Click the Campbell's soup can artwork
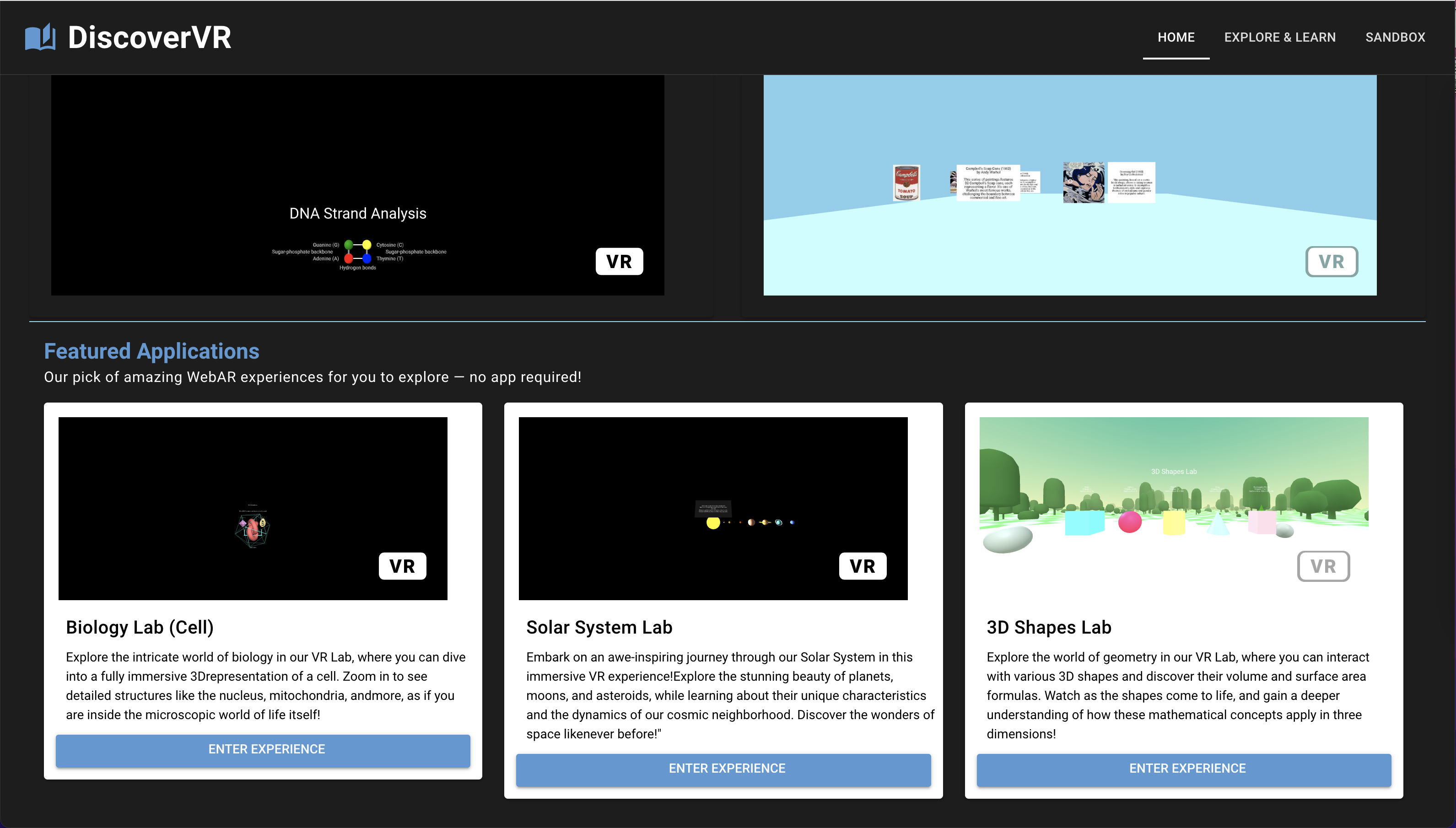 [906, 183]
